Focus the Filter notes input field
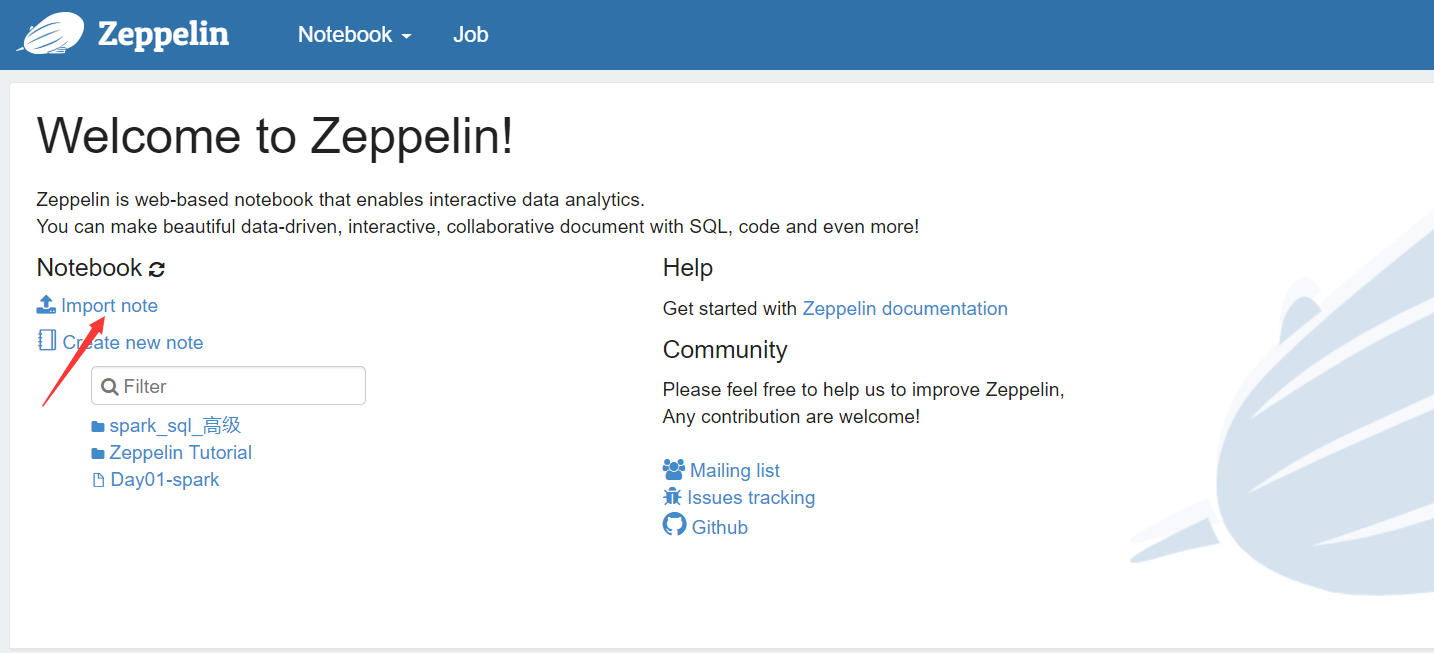Image resolution: width=1434 pixels, height=653 pixels. coord(228,386)
